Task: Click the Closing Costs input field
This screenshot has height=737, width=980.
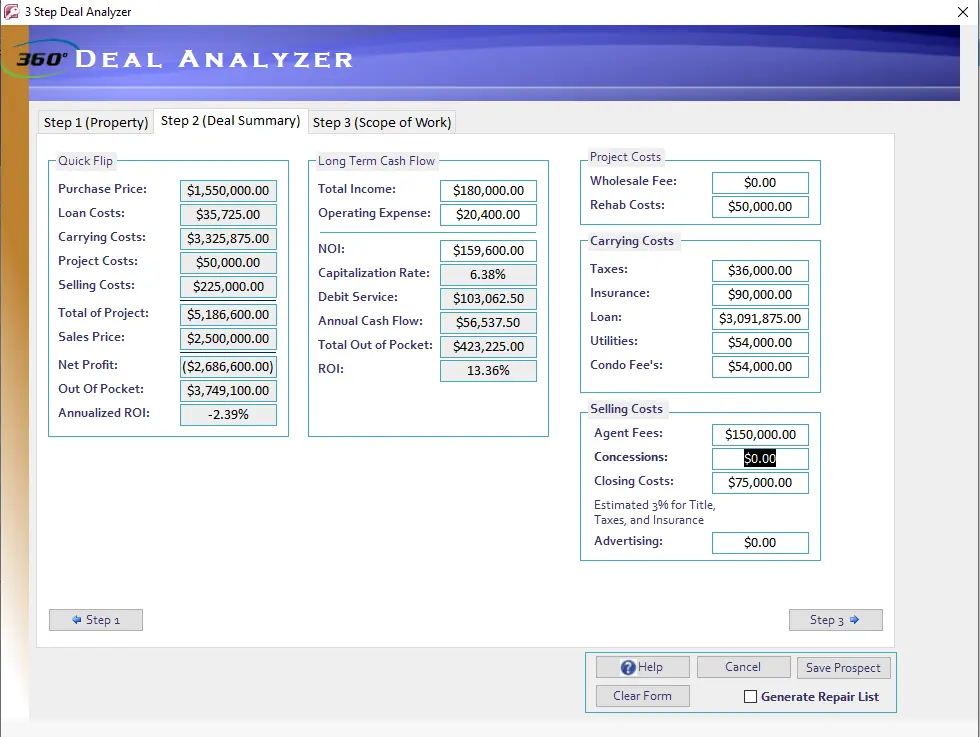Action: 760,483
